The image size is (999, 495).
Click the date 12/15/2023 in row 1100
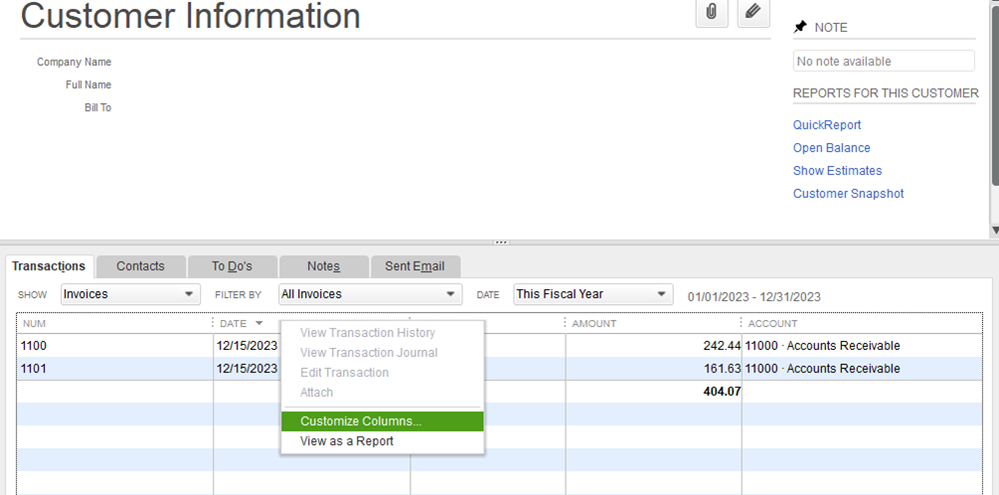247,346
